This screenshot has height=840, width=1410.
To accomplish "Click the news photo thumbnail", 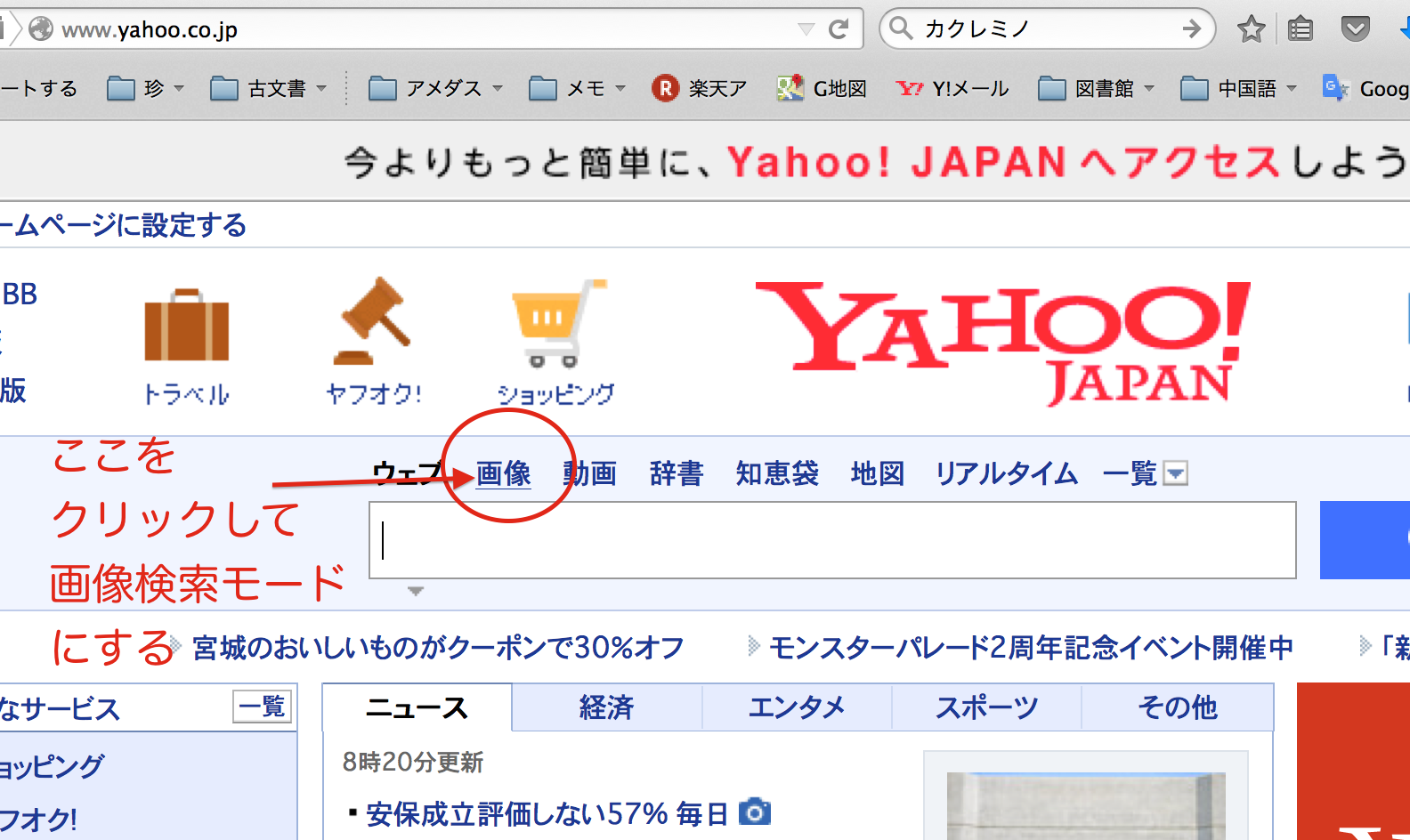I will [1086, 805].
